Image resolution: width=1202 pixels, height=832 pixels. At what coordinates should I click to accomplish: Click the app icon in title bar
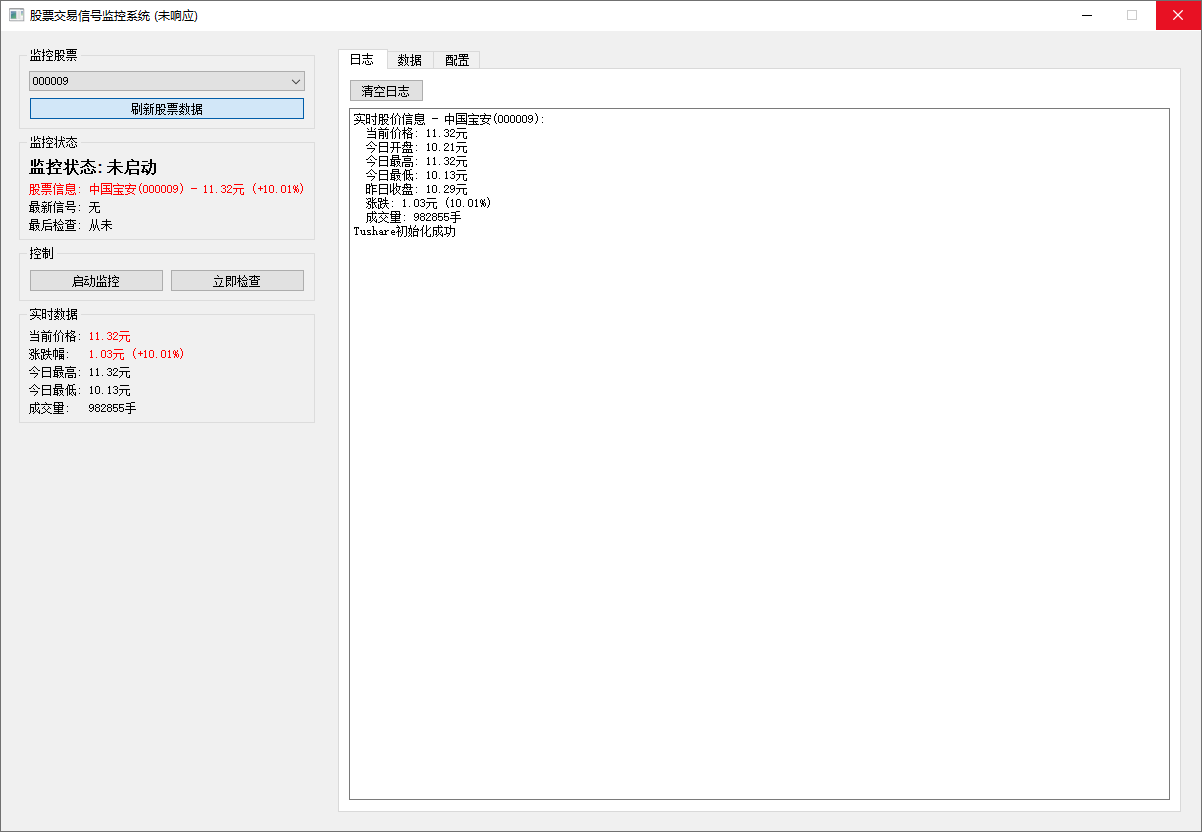16,15
